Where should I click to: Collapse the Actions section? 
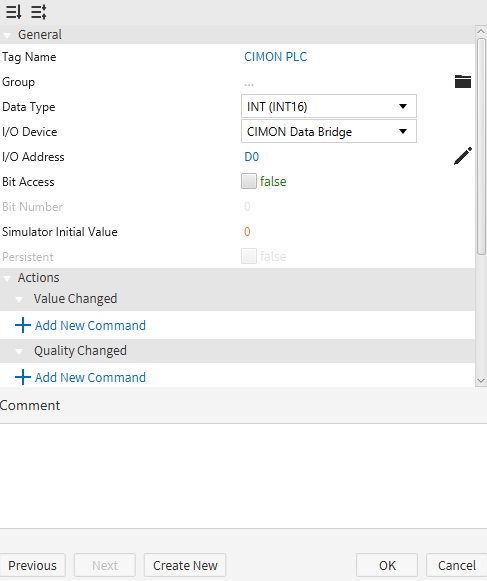(7, 279)
